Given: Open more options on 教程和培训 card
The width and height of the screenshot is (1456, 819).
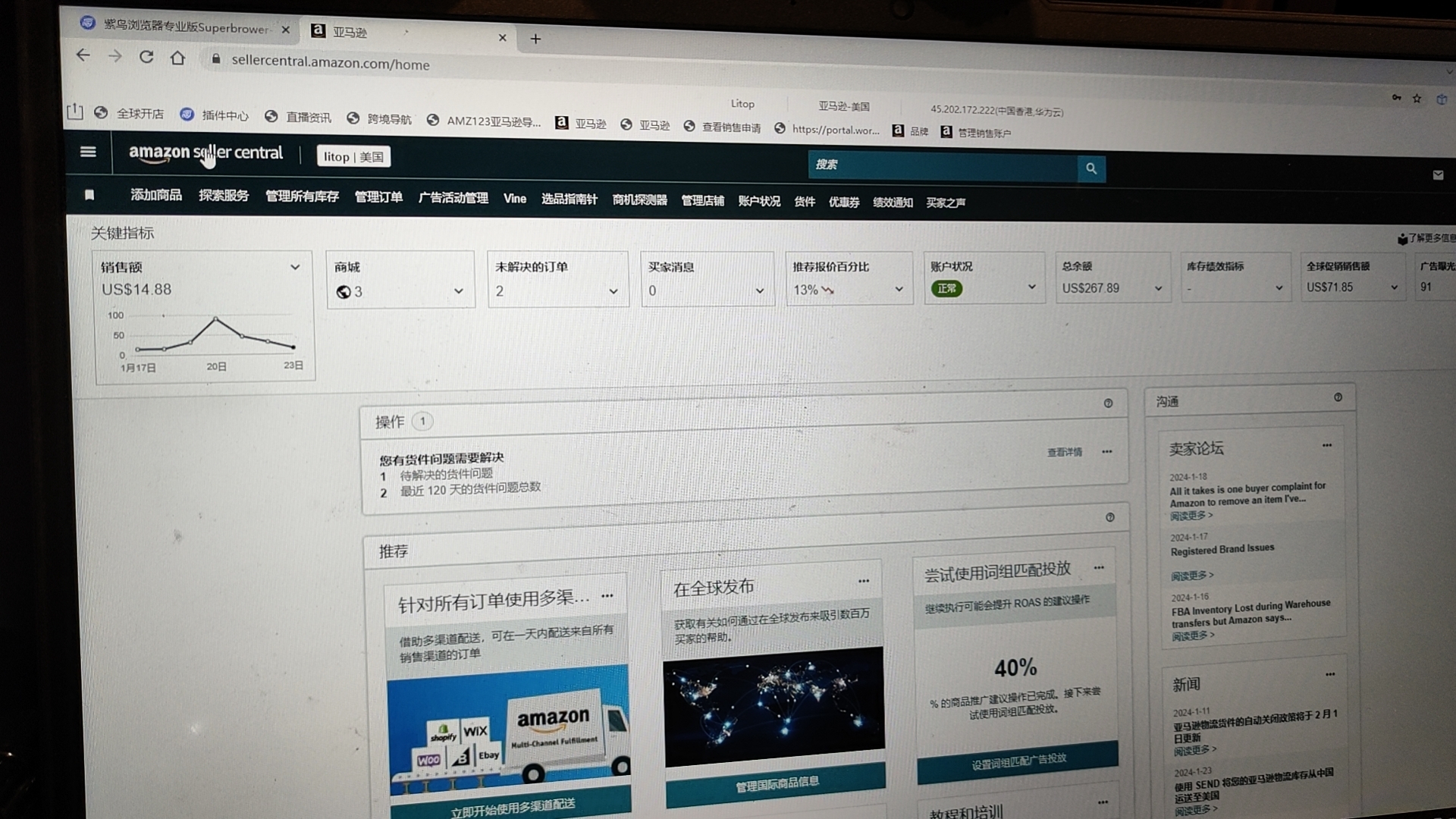Looking at the screenshot, I should point(1103,802).
